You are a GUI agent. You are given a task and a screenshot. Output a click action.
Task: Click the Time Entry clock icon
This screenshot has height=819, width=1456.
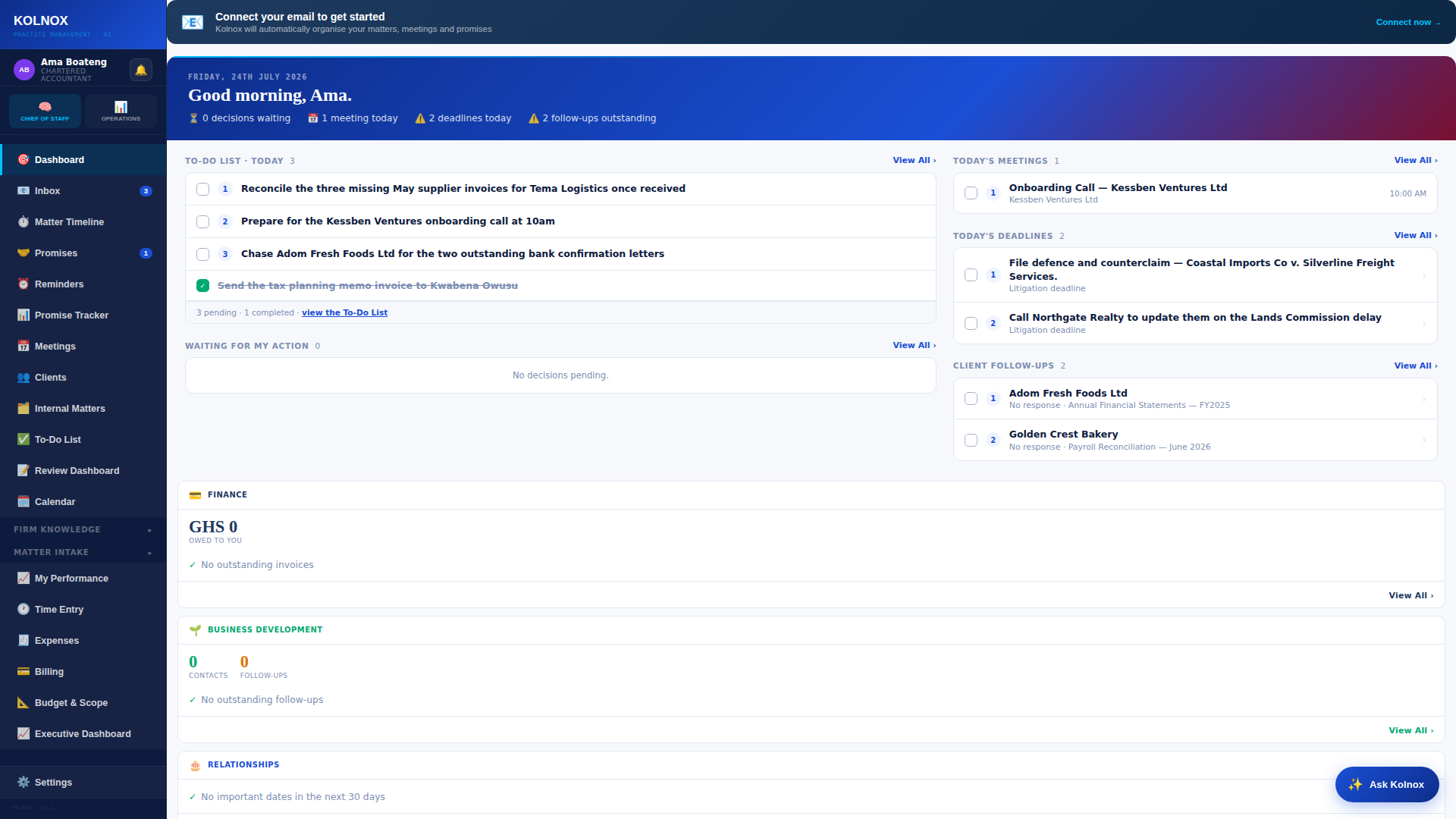(x=24, y=609)
